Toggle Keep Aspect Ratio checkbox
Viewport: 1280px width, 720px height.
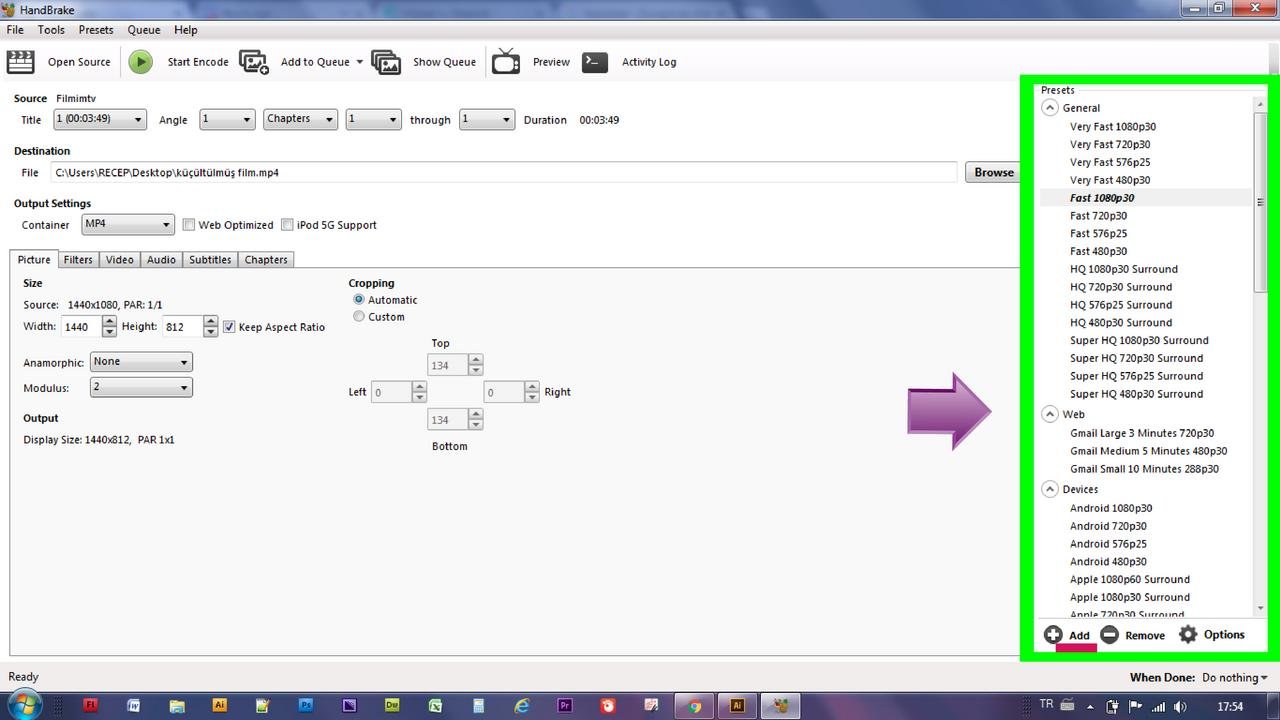229,327
